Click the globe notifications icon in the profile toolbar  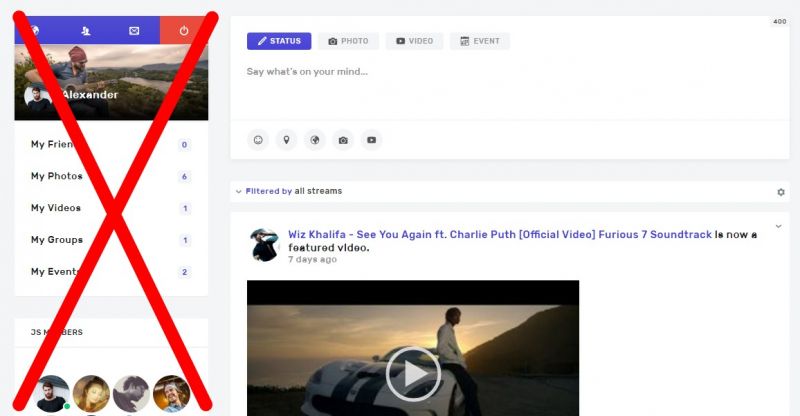pyautogui.click(x=35, y=31)
